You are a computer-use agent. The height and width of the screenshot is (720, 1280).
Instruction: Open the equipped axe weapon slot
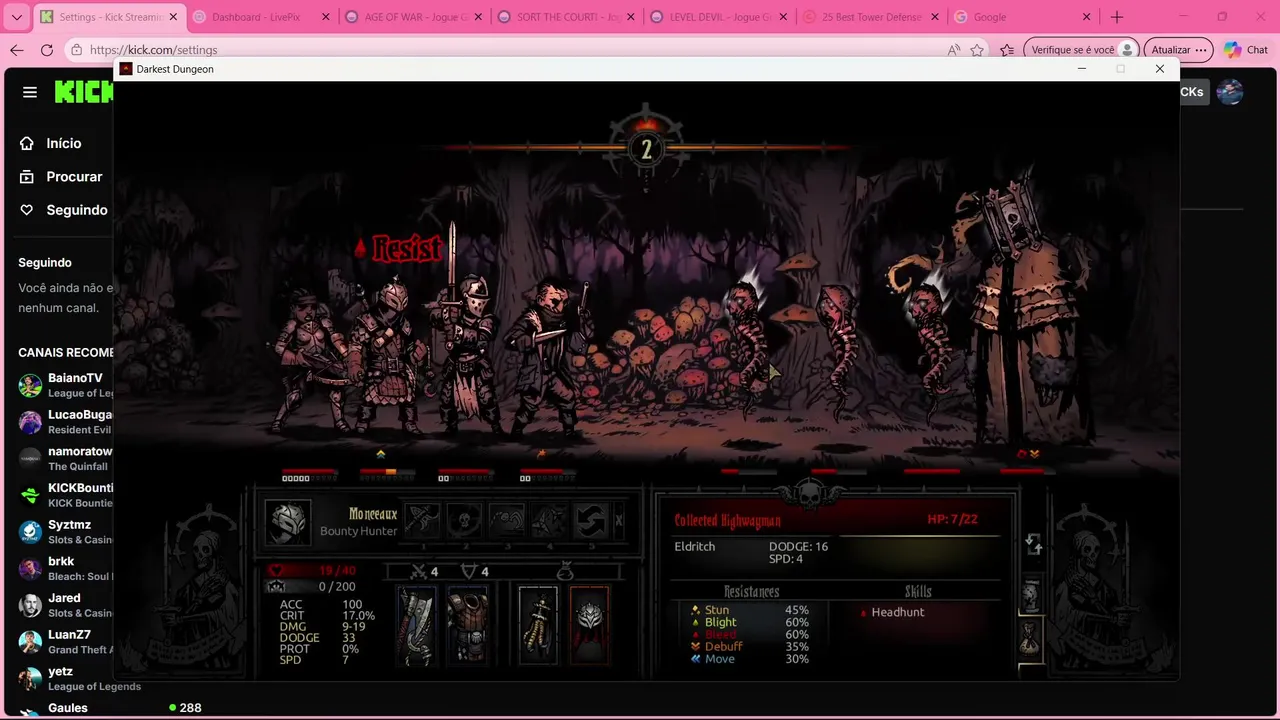coord(416,625)
